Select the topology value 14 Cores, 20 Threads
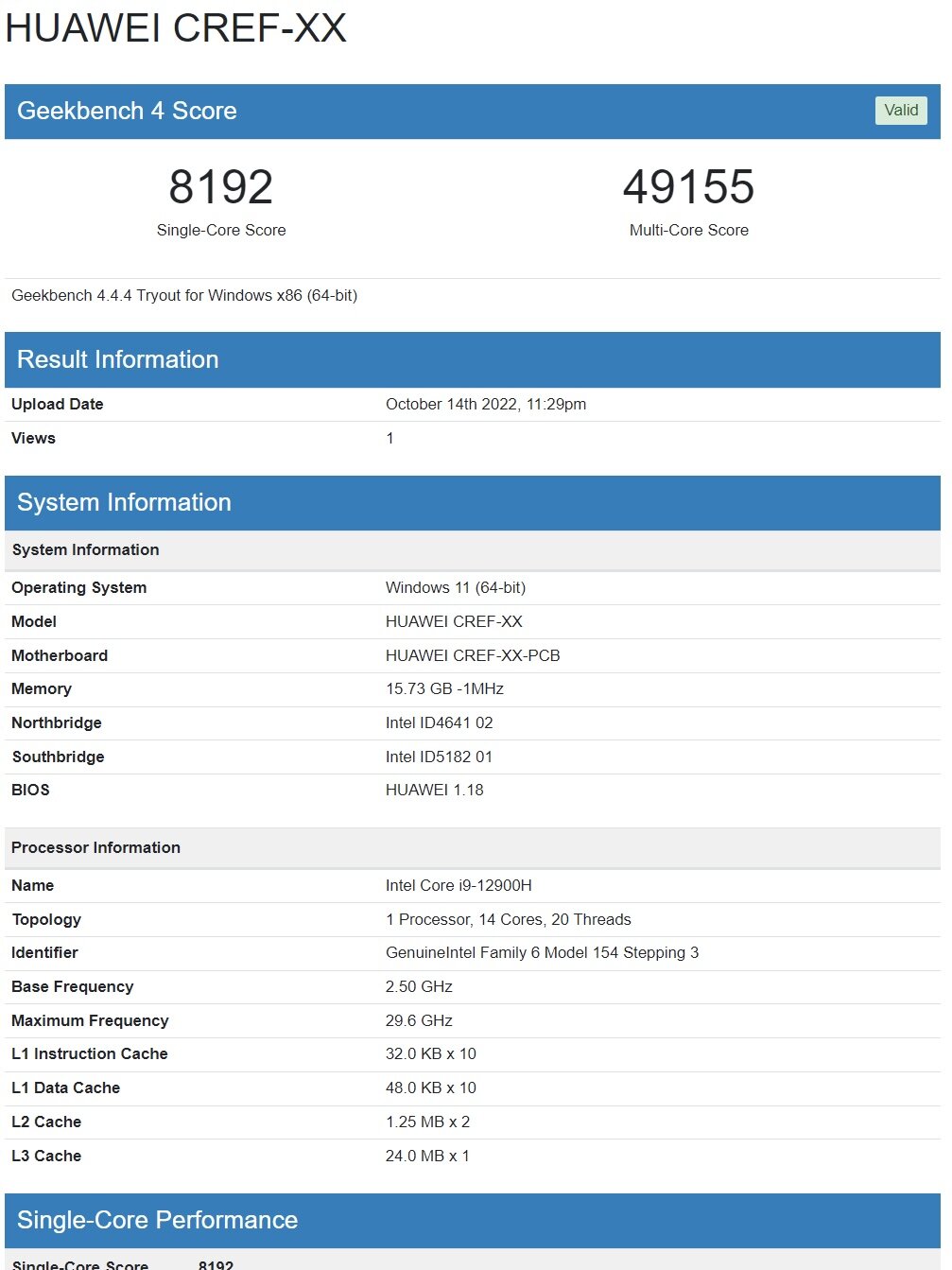 (555, 919)
